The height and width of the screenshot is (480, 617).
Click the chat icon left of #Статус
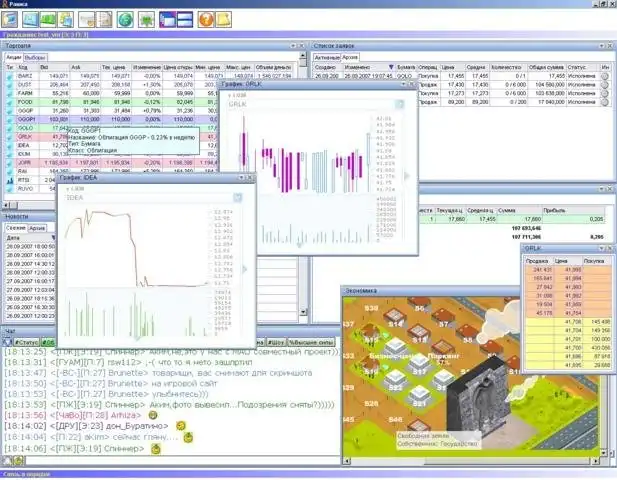click(7, 342)
